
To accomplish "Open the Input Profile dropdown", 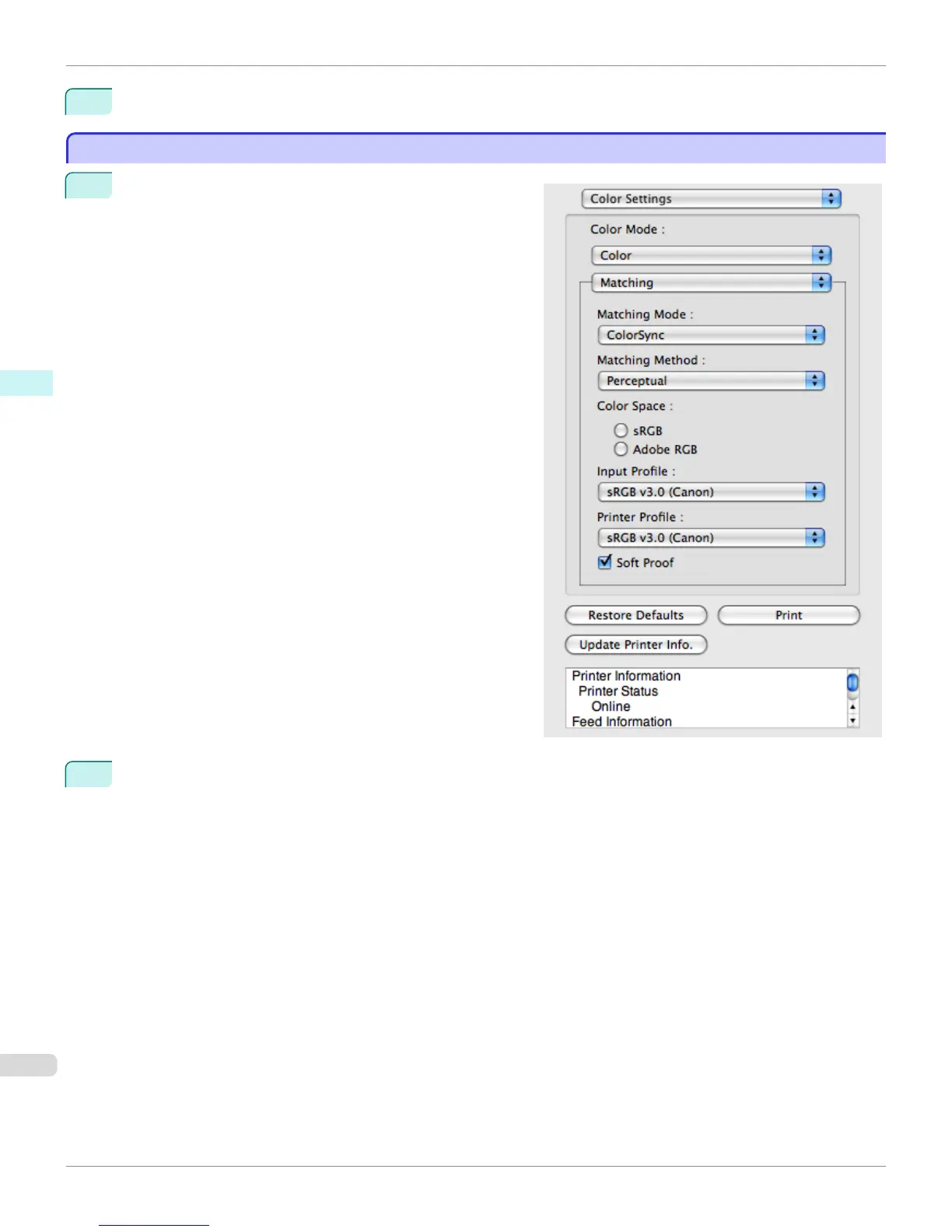I will (711, 492).
